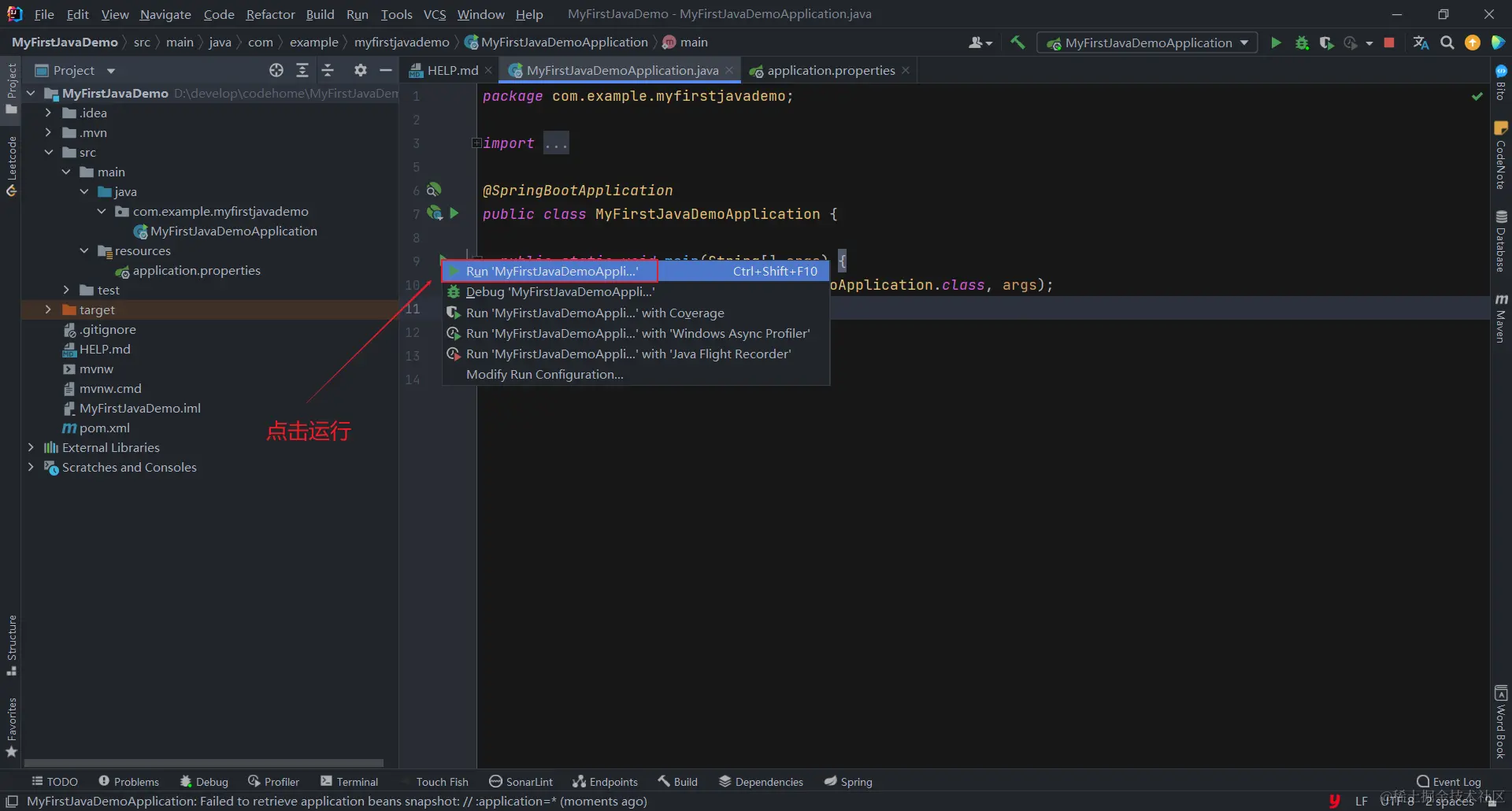Expand the test folder

click(x=66, y=290)
